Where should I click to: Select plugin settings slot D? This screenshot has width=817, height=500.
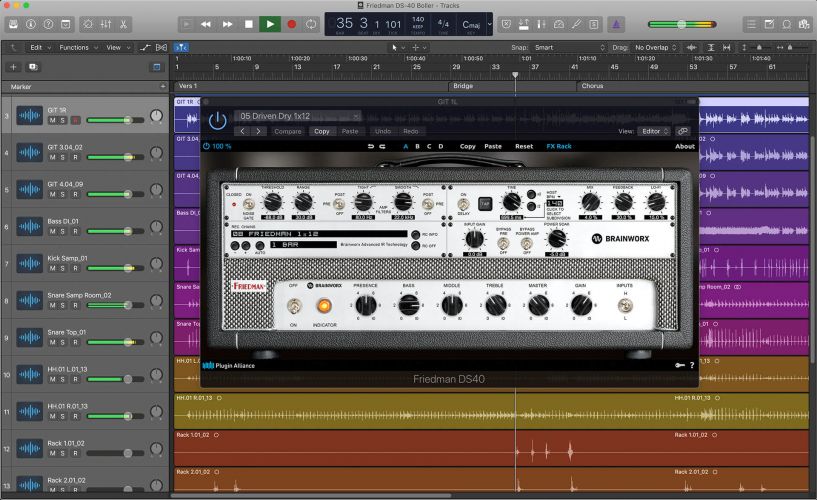tap(441, 146)
